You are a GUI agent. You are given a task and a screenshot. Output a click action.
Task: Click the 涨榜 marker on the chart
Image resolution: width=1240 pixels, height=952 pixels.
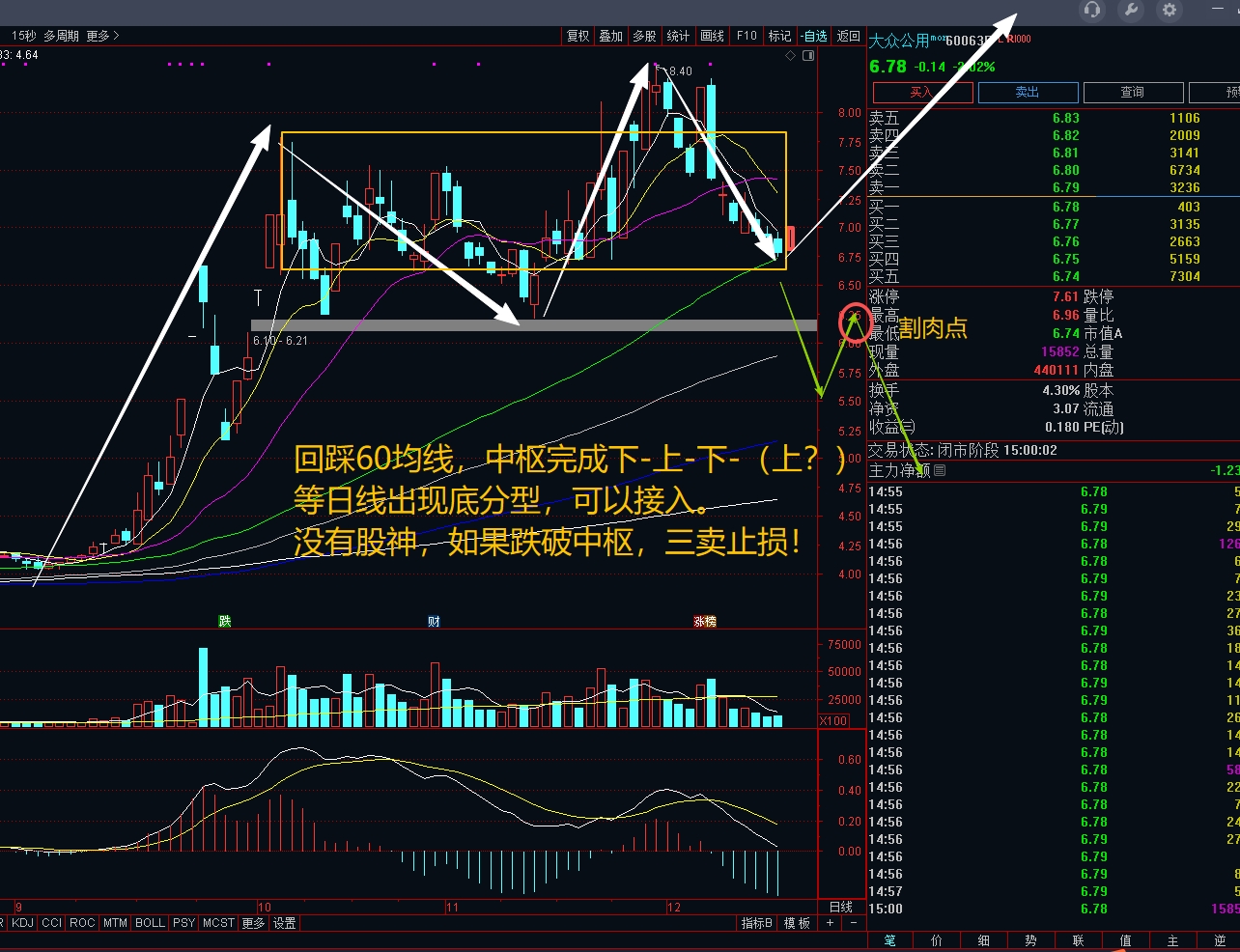pyautogui.click(x=705, y=621)
